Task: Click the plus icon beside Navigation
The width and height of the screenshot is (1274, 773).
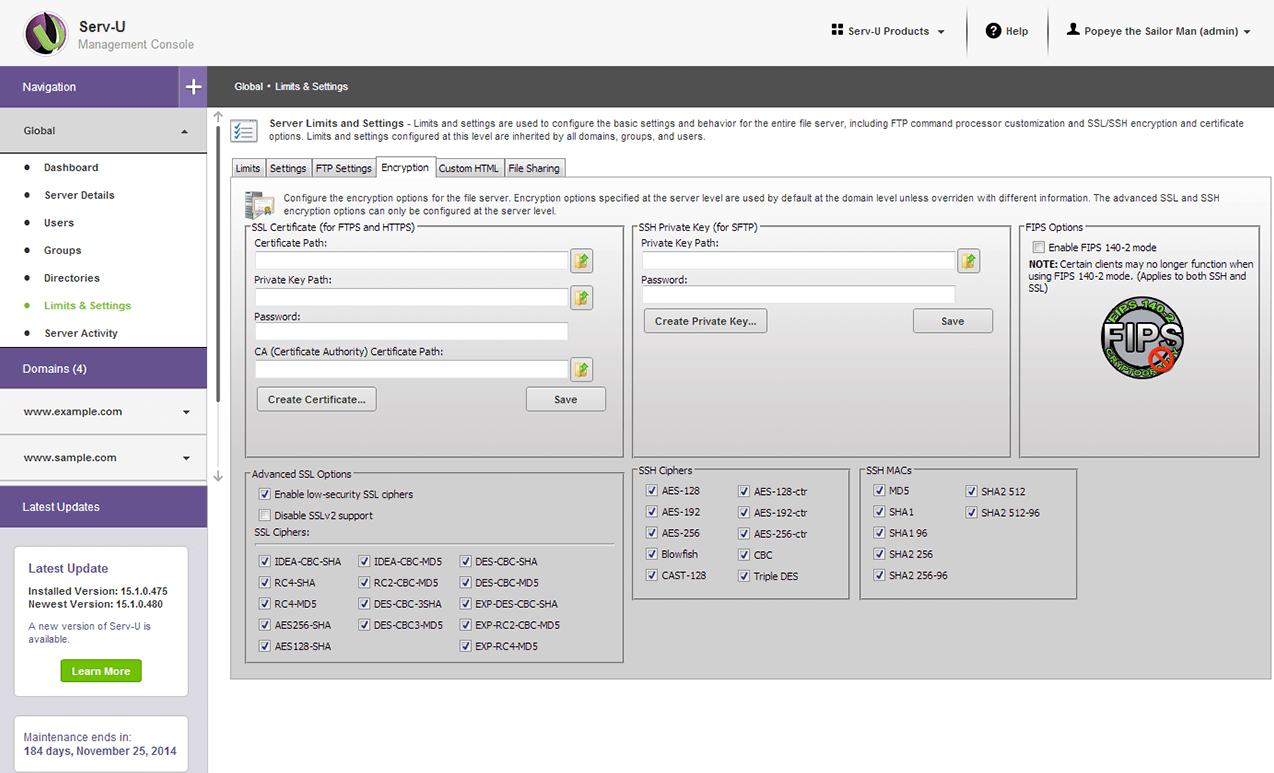Action: [193, 87]
